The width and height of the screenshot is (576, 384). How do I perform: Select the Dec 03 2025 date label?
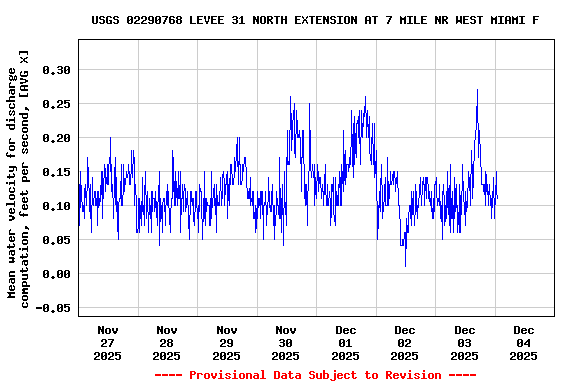pos(464,343)
